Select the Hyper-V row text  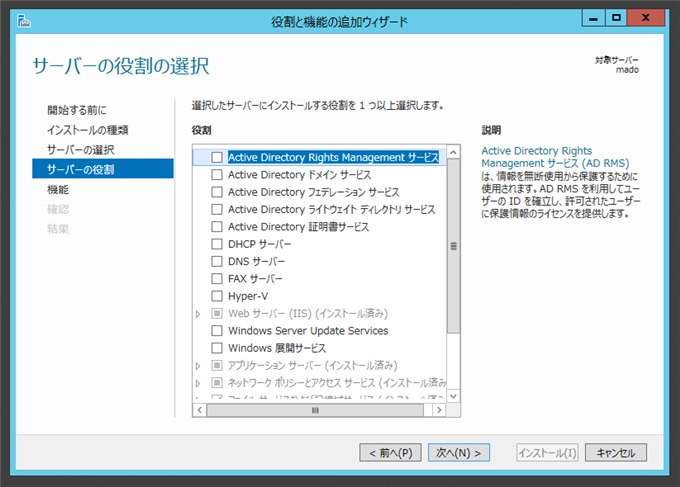pos(248,296)
